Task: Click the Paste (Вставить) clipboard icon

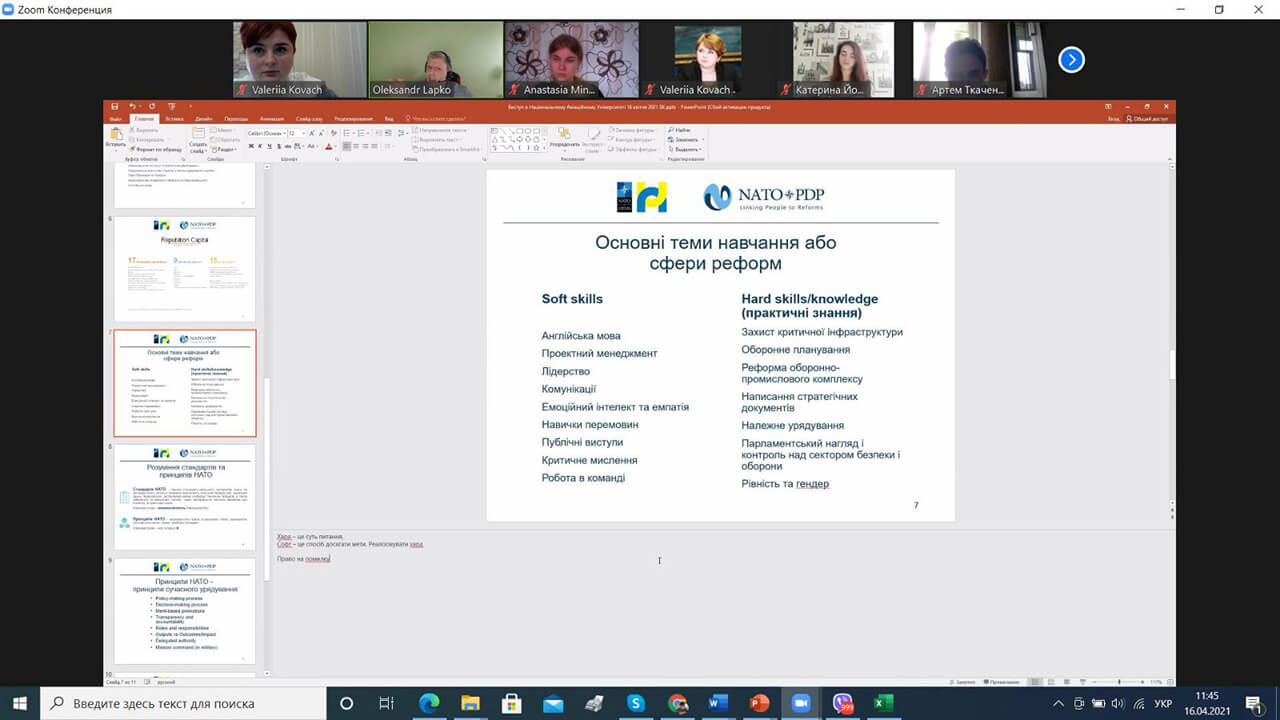Action: click(x=116, y=134)
